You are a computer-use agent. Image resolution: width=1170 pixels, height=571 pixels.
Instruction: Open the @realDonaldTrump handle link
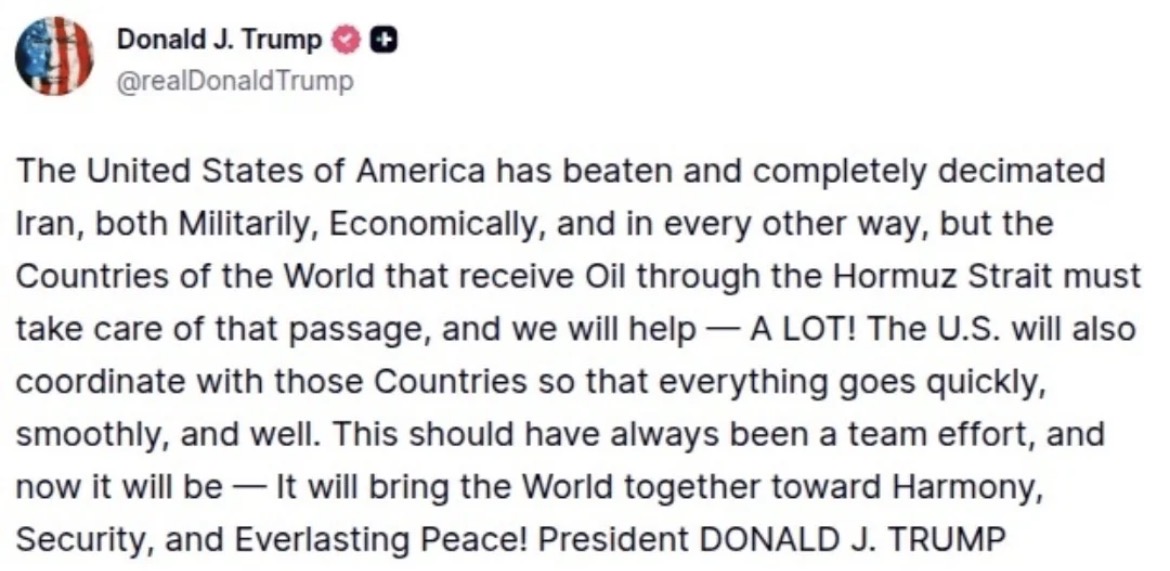[235, 80]
